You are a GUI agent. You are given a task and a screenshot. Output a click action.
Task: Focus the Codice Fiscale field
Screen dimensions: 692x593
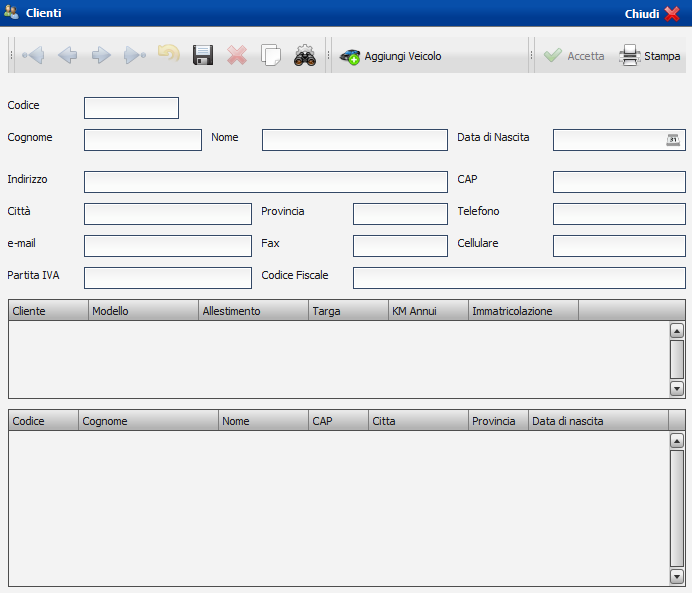coord(519,278)
